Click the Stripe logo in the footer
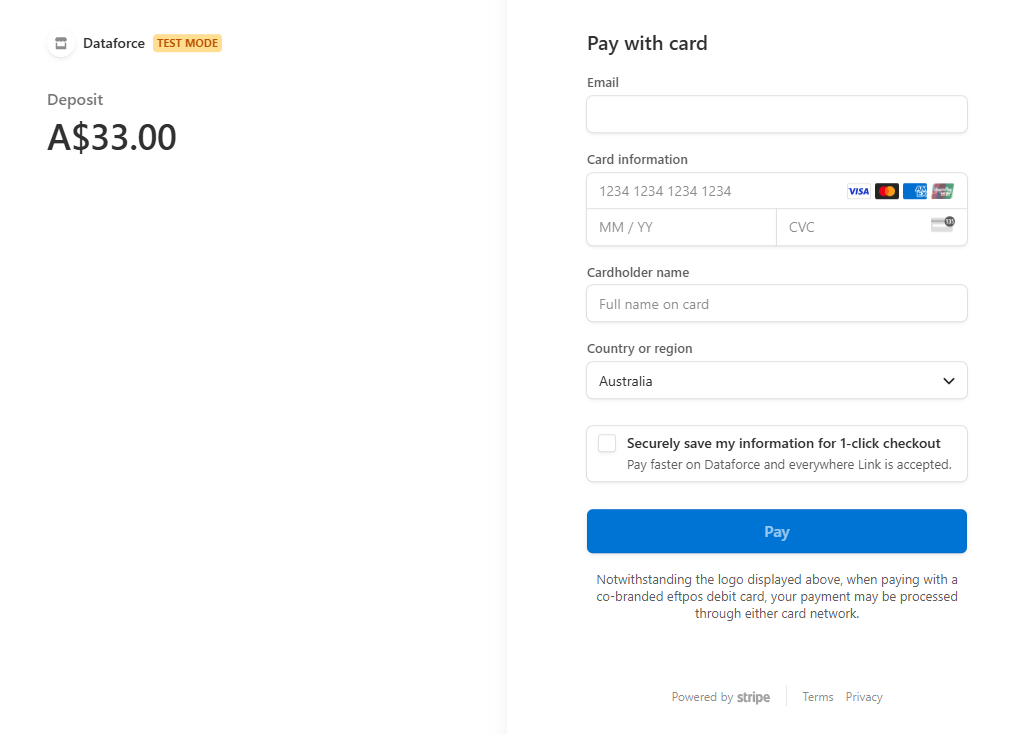 753,696
